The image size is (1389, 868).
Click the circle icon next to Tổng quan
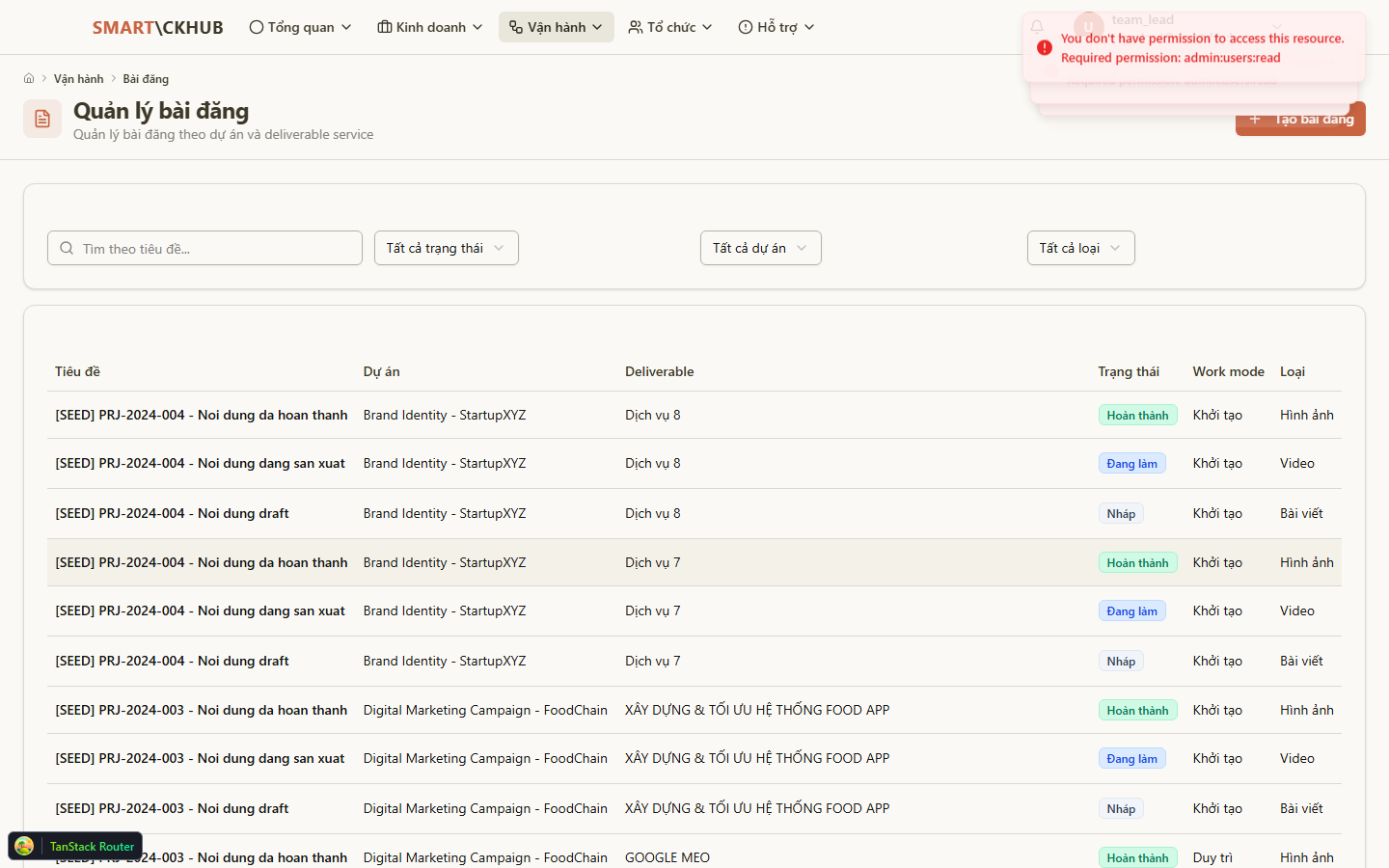pyautogui.click(x=257, y=27)
